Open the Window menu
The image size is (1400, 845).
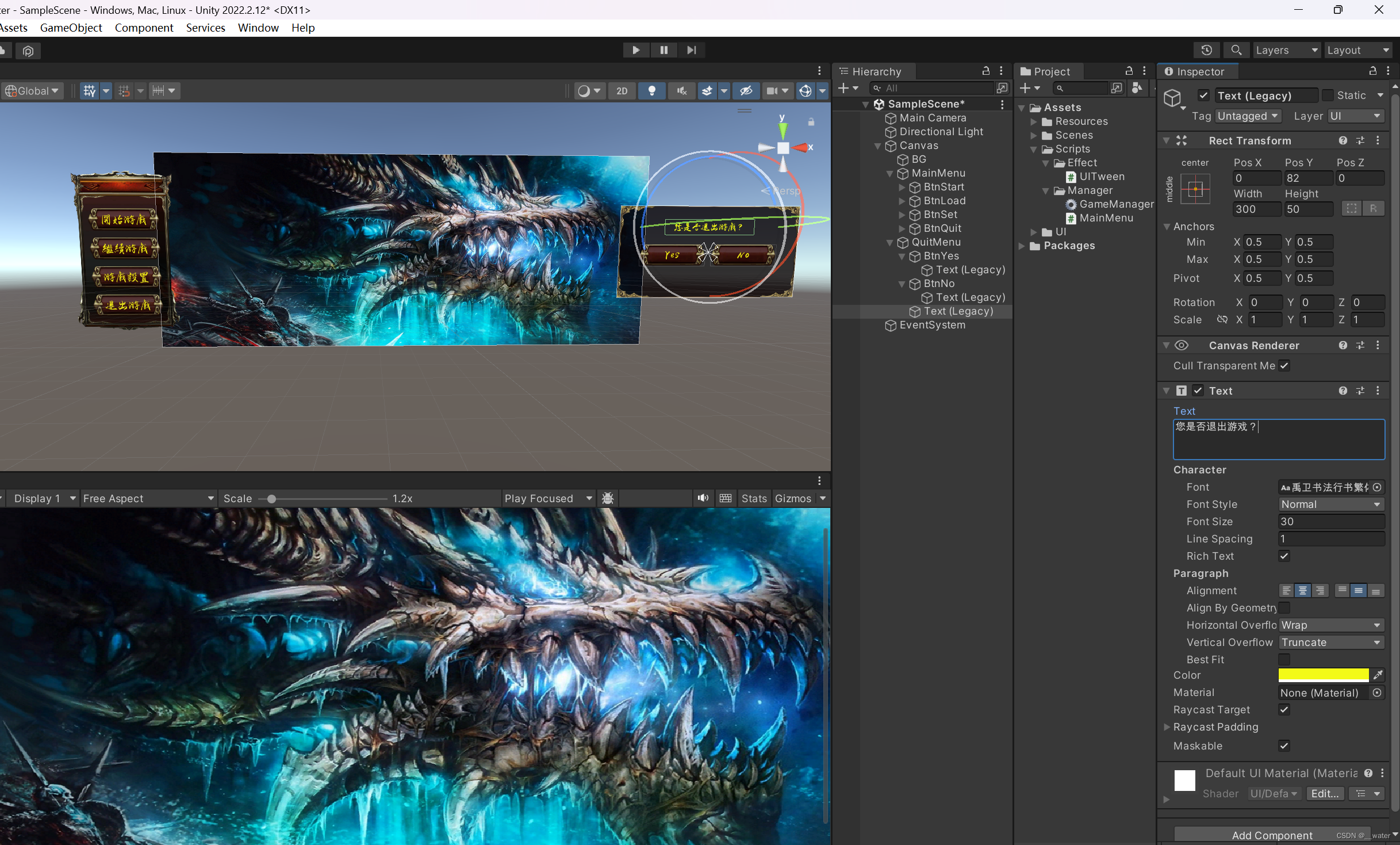click(x=258, y=28)
